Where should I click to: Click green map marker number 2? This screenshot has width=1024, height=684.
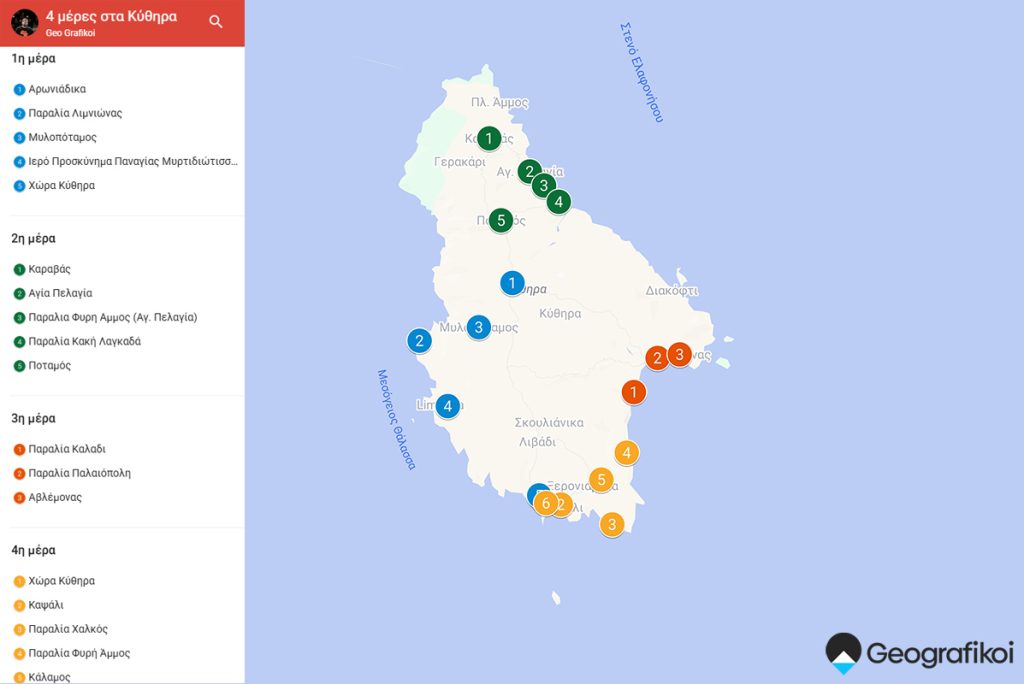click(530, 172)
